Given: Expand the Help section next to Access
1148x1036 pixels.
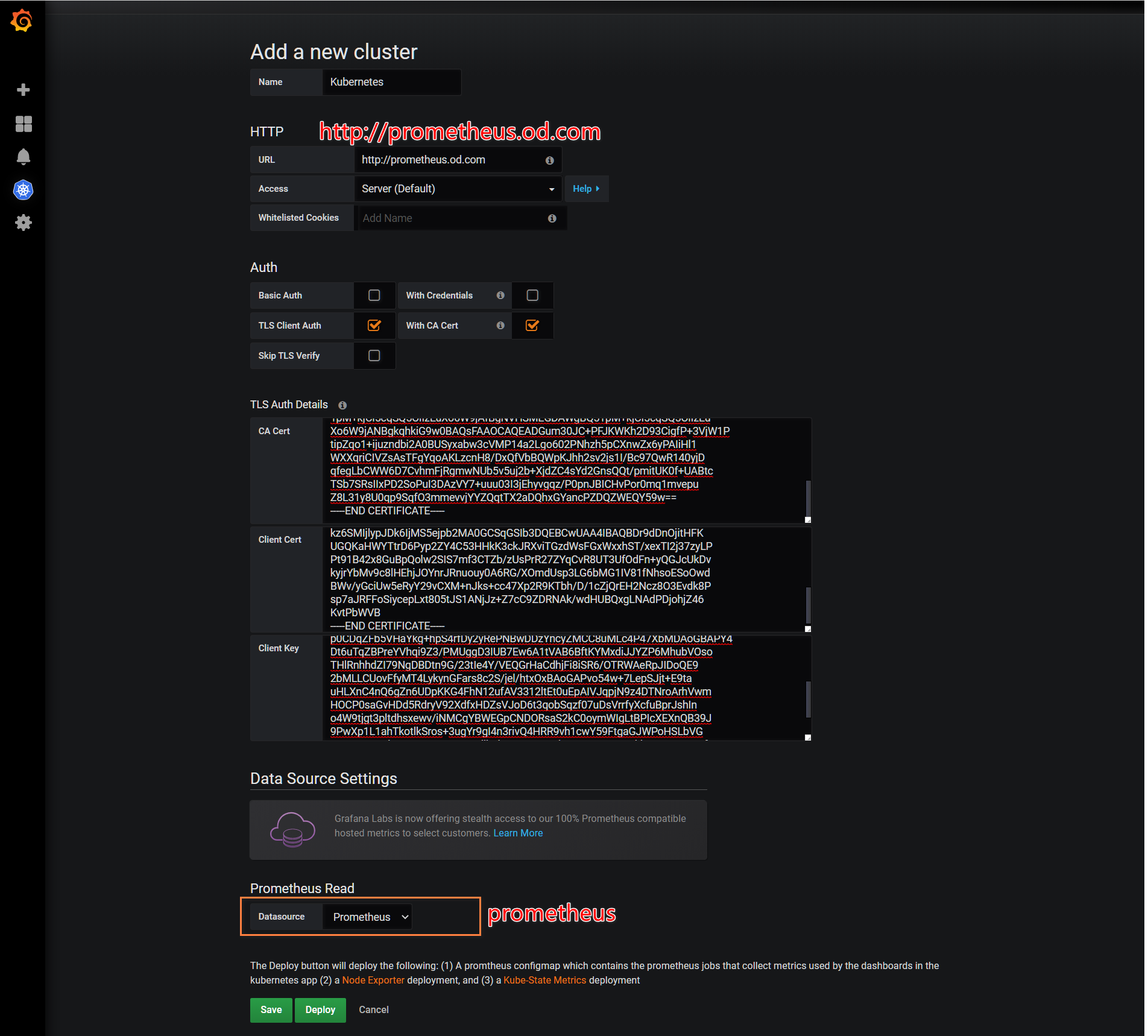Looking at the screenshot, I should click(586, 189).
